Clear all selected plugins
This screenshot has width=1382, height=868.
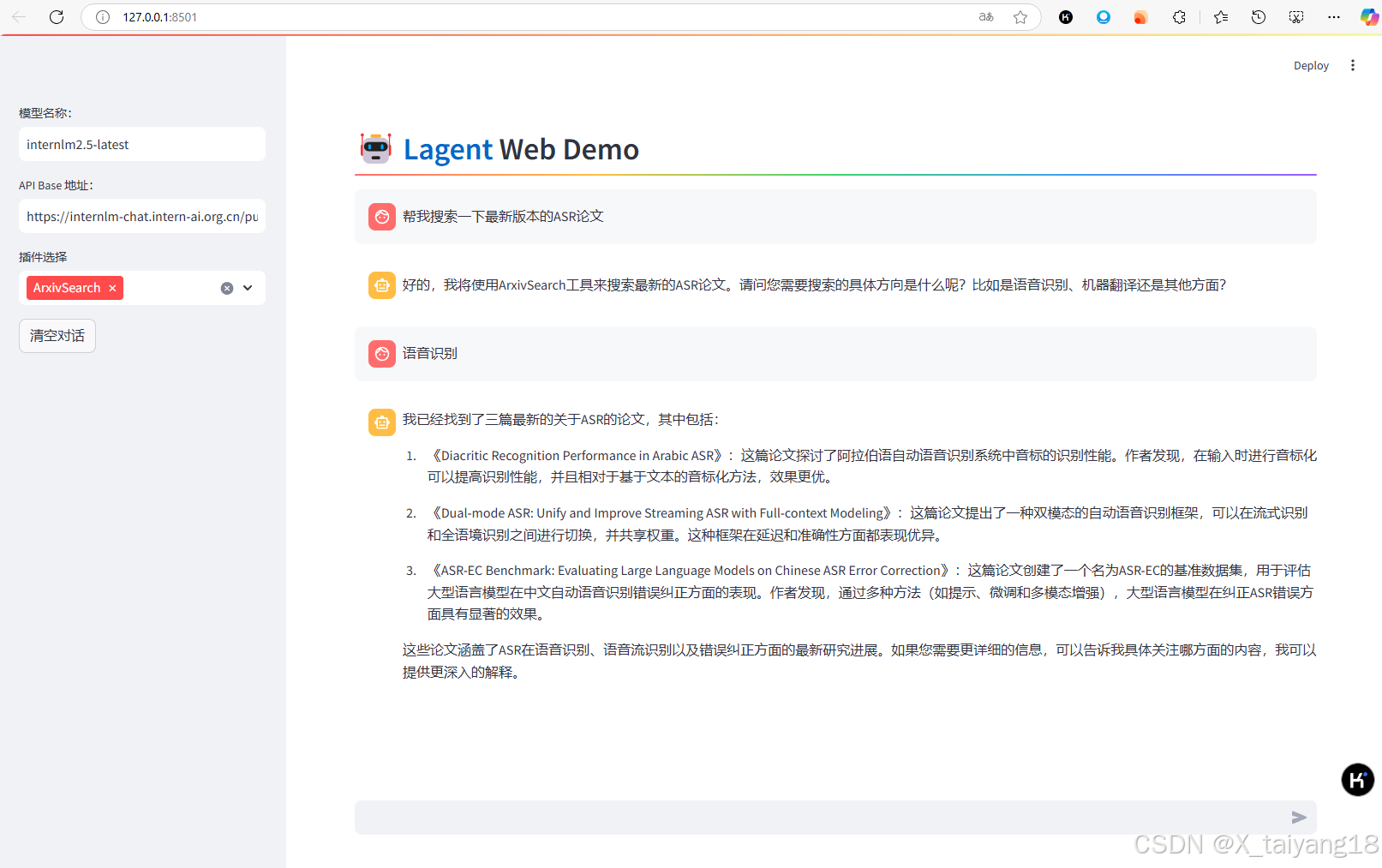[227, 288]
